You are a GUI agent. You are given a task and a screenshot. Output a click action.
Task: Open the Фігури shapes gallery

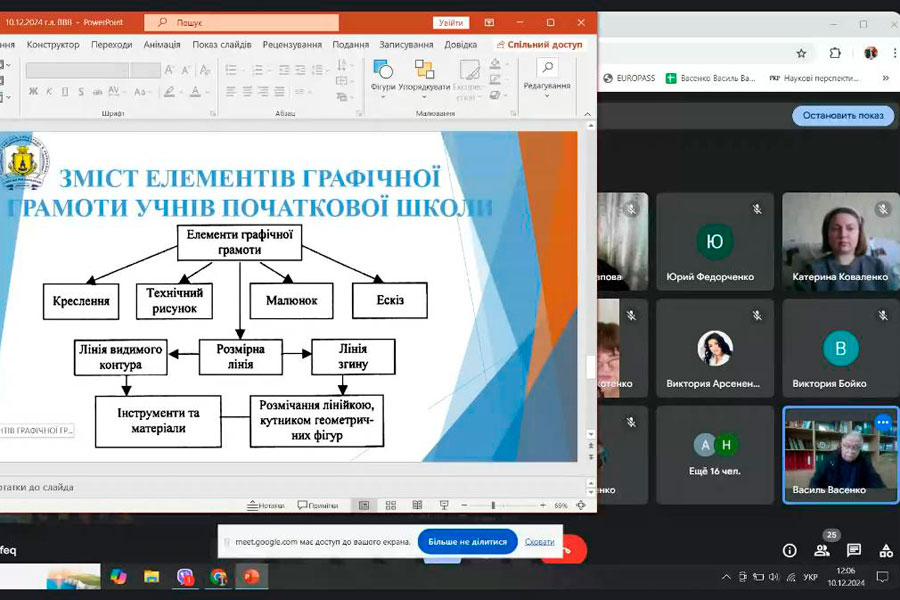[x=382, y=74]
